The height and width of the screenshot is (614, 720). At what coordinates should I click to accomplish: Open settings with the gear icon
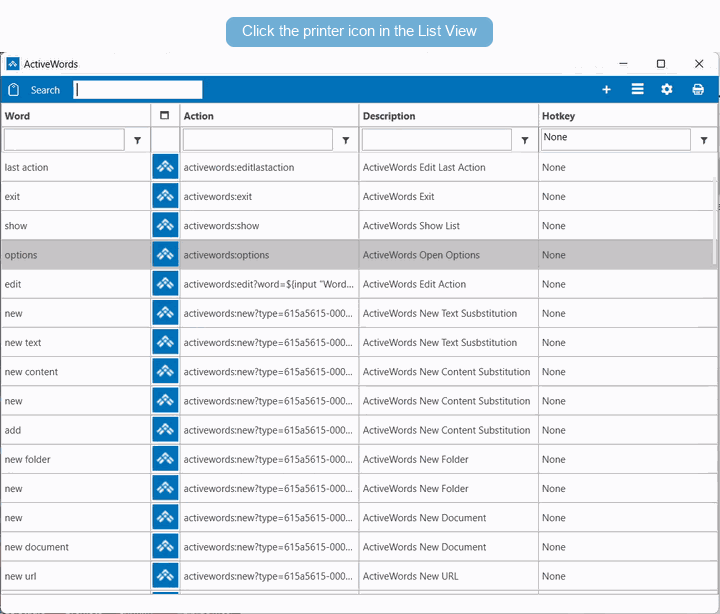tap(666, 89)
